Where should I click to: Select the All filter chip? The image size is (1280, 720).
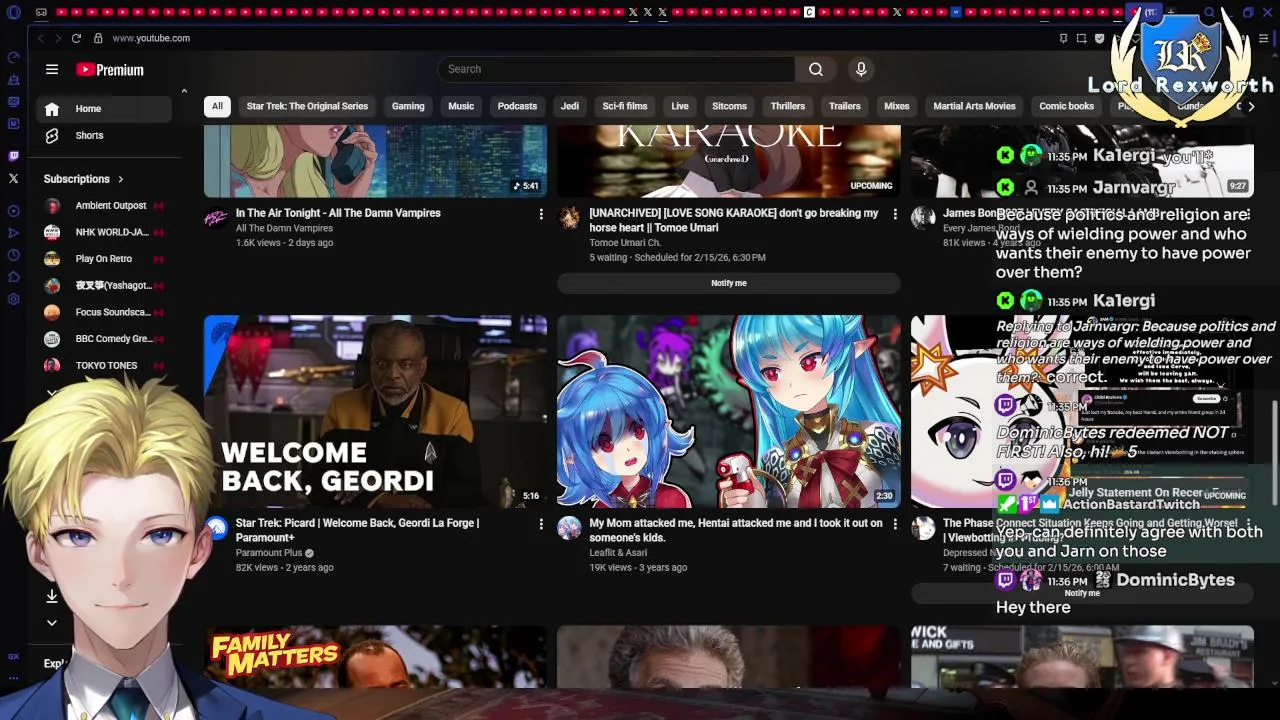tap(217, 106)
